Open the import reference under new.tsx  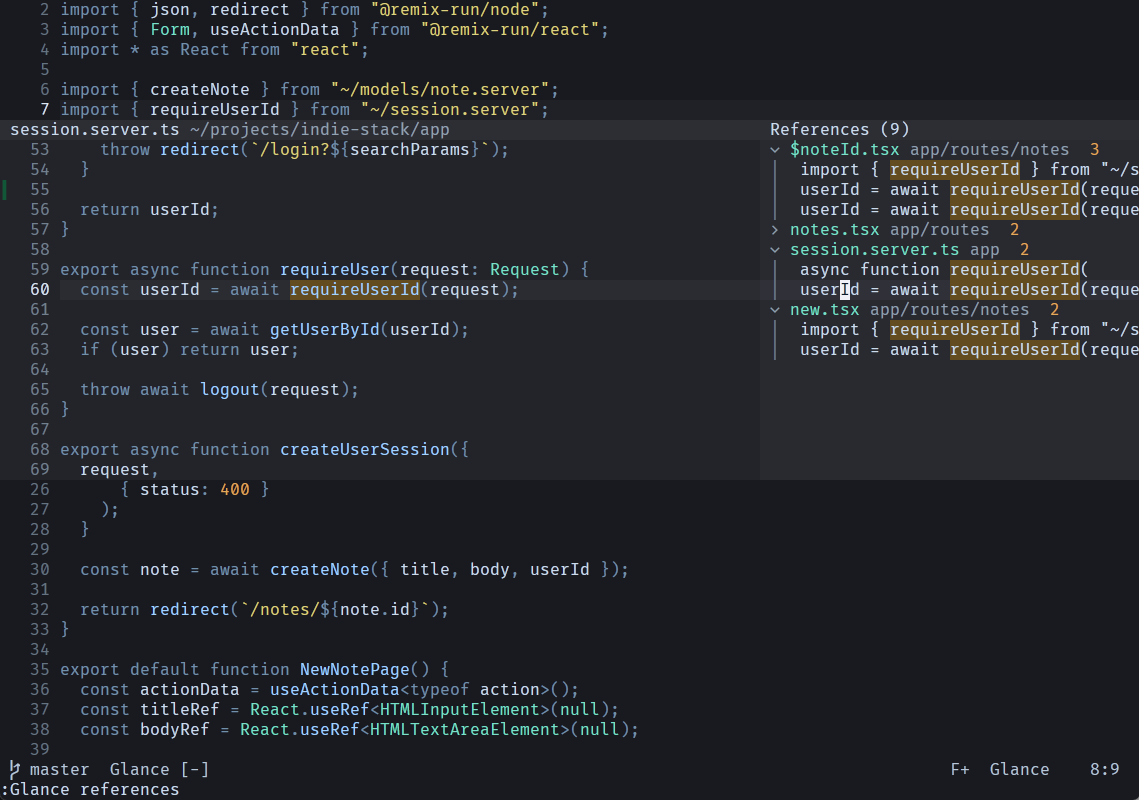tap(969, 330)
